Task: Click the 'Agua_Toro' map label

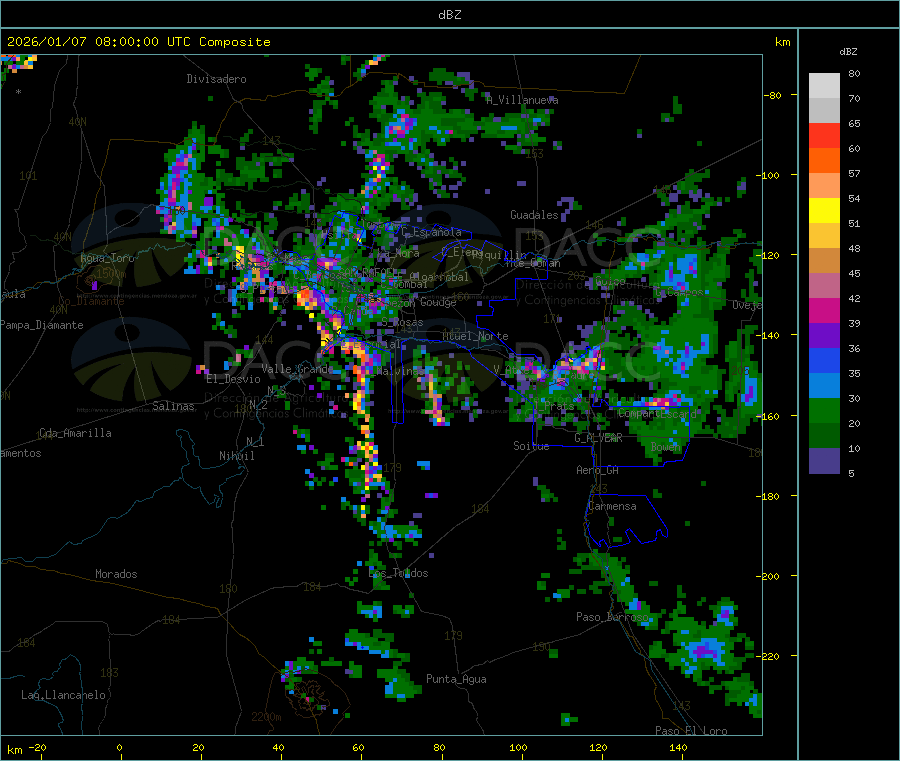Action: (107, 258)
